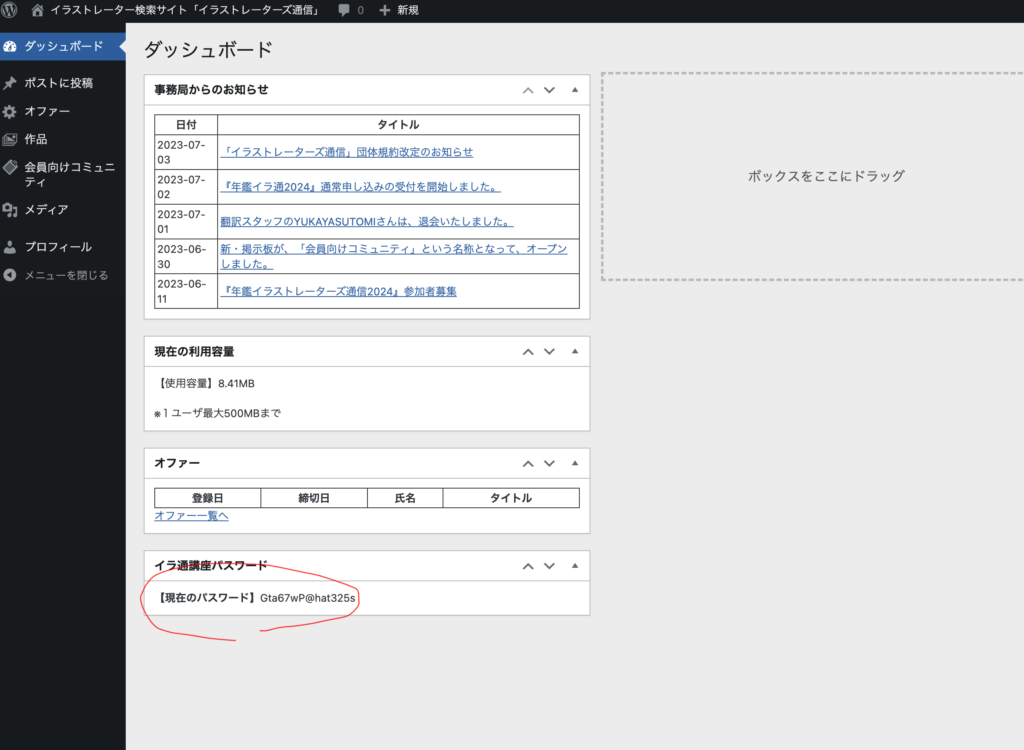Click the media icon beside メディア
The width and height of the screenshot is (1024, 750).
coord(10,210)
